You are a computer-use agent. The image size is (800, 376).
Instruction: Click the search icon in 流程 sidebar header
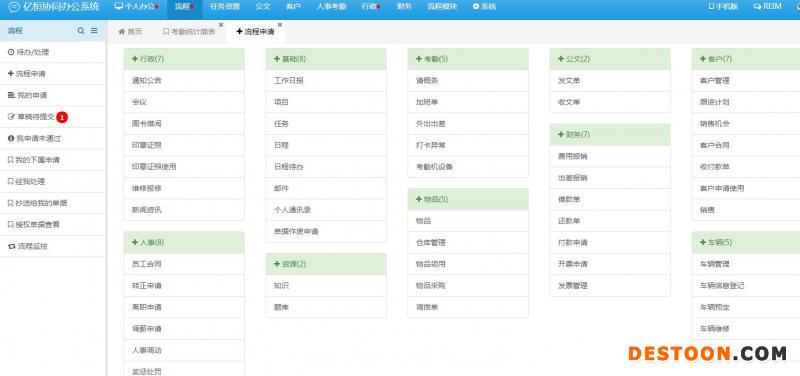pos(81,31)
